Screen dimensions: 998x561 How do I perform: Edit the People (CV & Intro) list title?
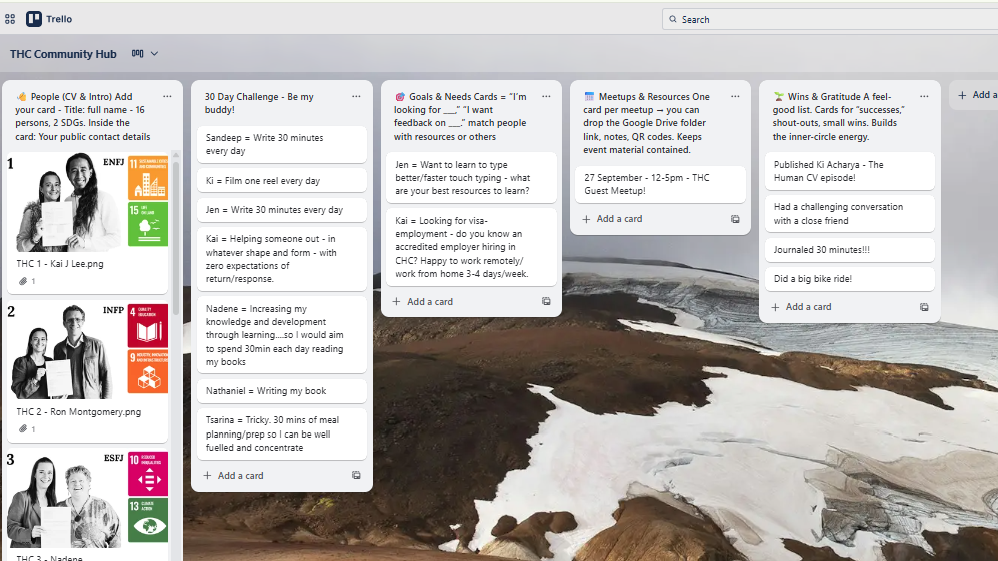point(83,117)
